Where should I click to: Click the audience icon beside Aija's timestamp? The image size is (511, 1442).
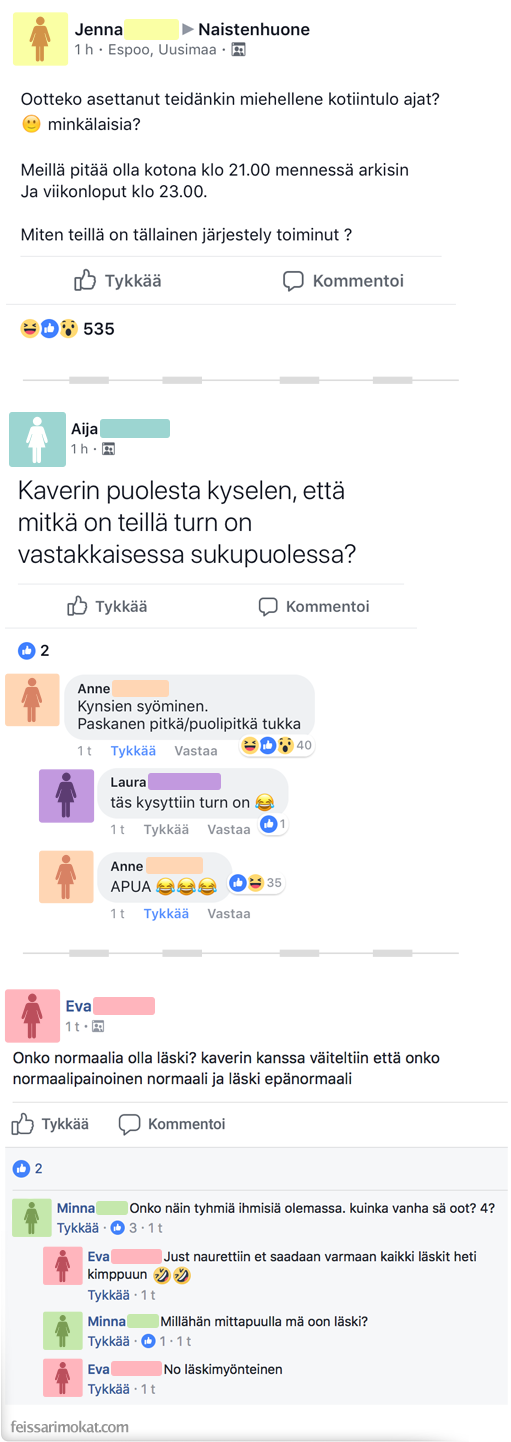pyautogui.click(x=108, y=449)
